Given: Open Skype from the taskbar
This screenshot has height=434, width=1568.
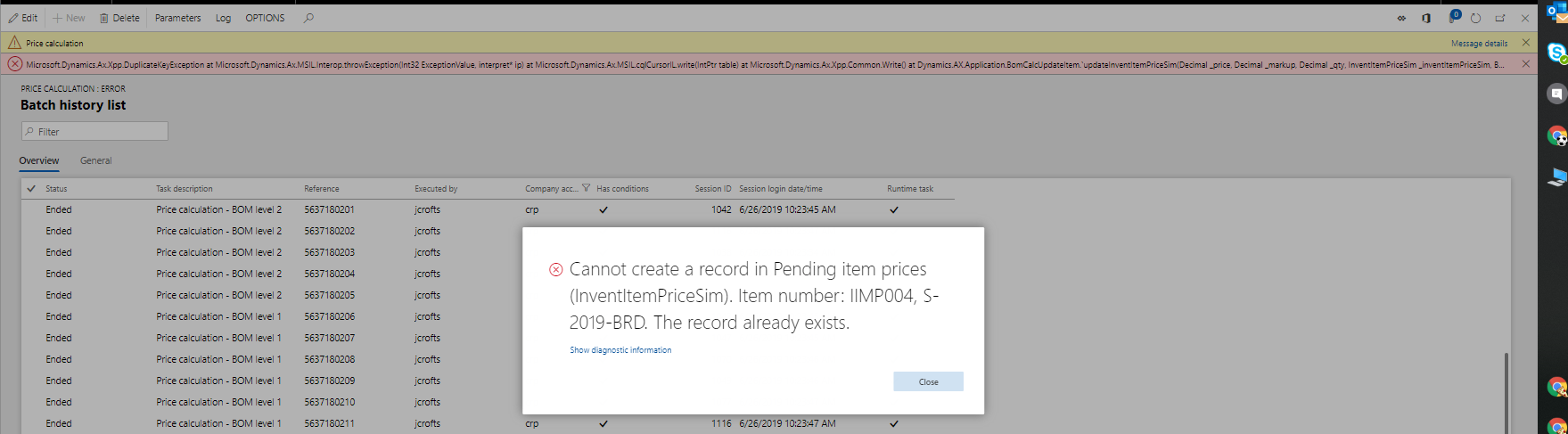Looking at the screenshot, I should click(1557, 53).
